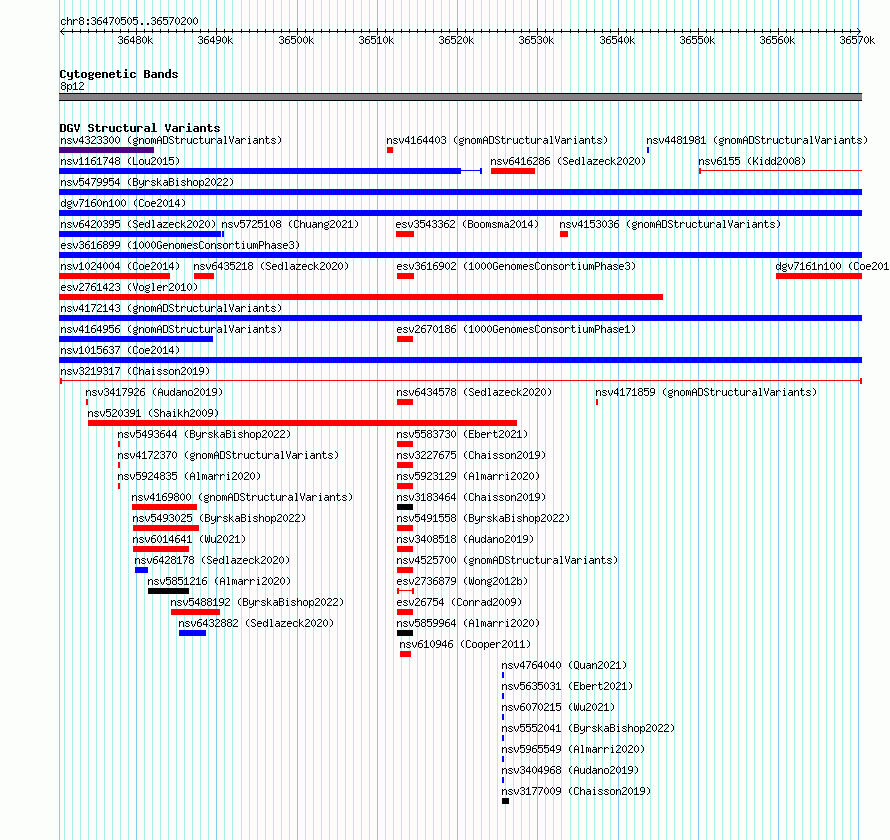This screenshot has width=890, height=840.
Task: Open nsv3219317 (Chaisson2019) label
Action: (x=135, y=371)
